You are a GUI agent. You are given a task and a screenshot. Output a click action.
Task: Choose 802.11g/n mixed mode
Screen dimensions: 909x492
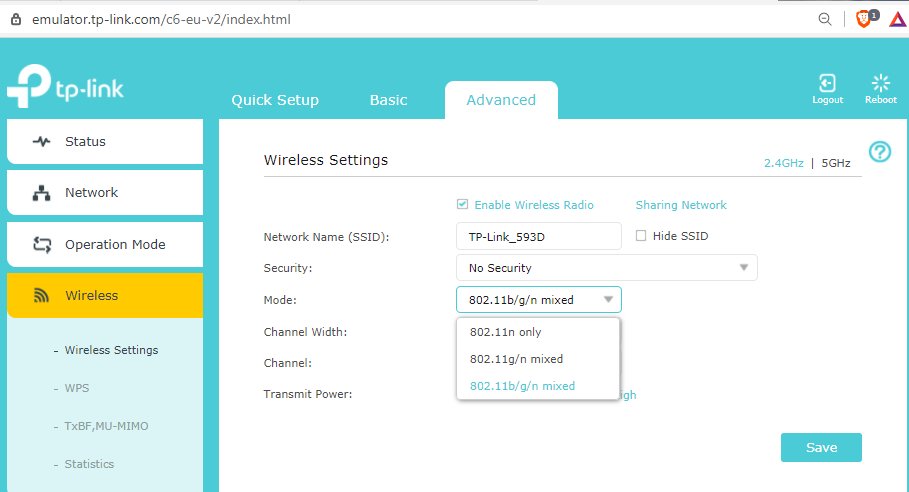point(516,359)
